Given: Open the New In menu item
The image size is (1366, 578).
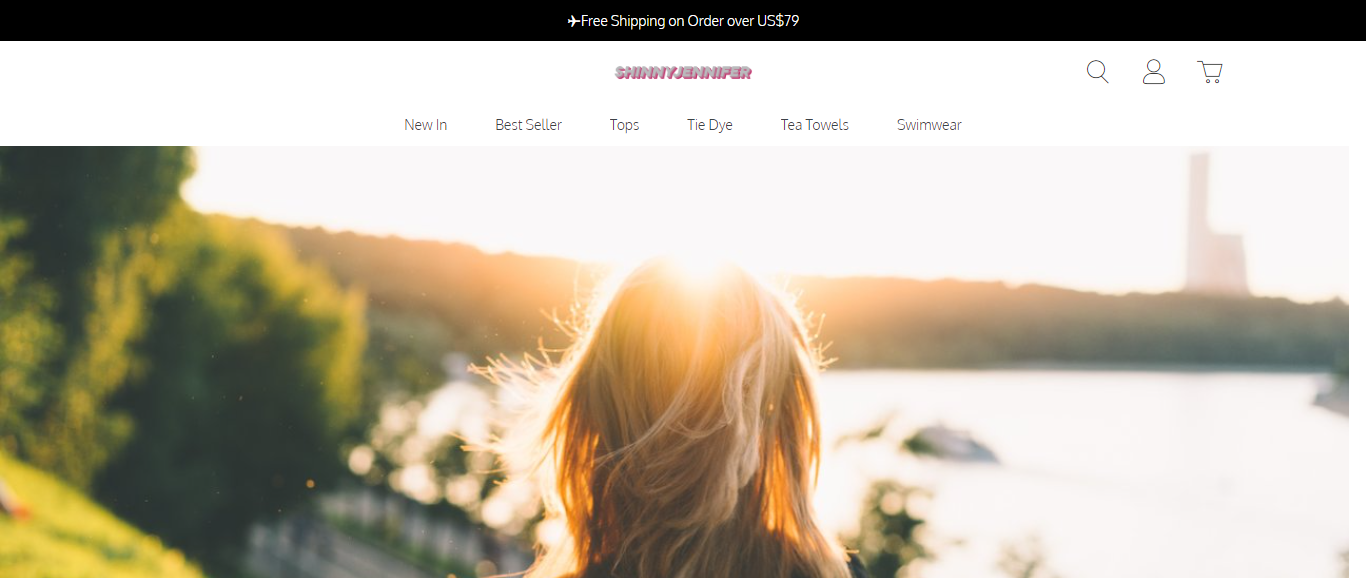Looking at the screenshot, I should tap(426, 125).
